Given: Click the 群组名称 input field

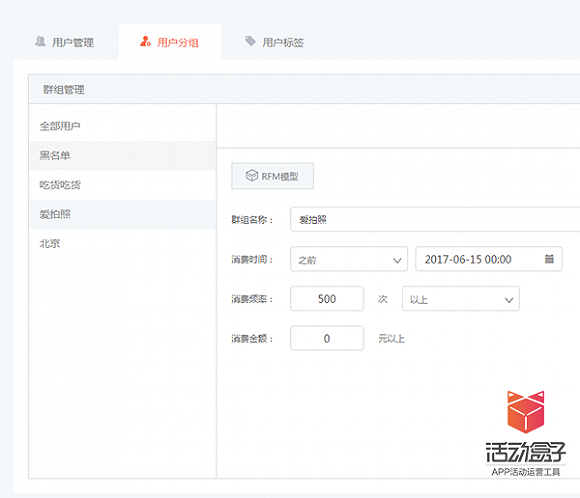Looking at the screenshot, I should click(x=435, y=219).
